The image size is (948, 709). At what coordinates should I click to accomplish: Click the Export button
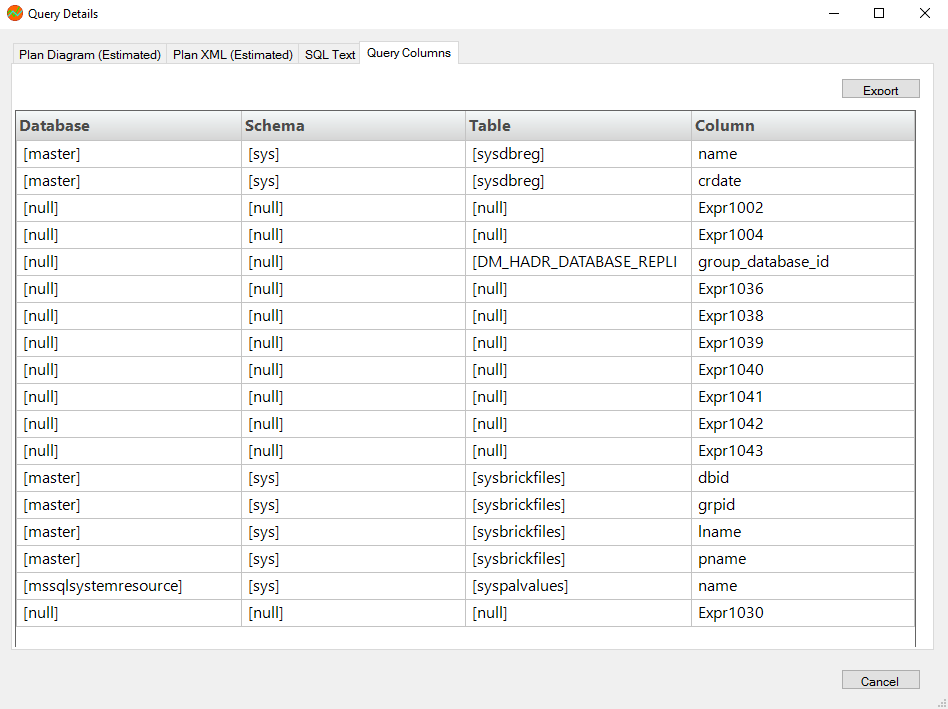[880, 89]
